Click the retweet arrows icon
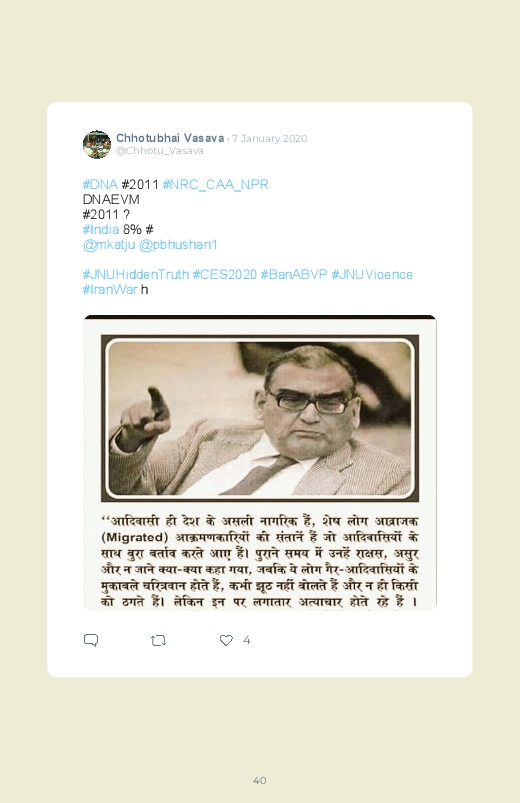This screenshot has height=803, width=520. [x=158, y=640]
